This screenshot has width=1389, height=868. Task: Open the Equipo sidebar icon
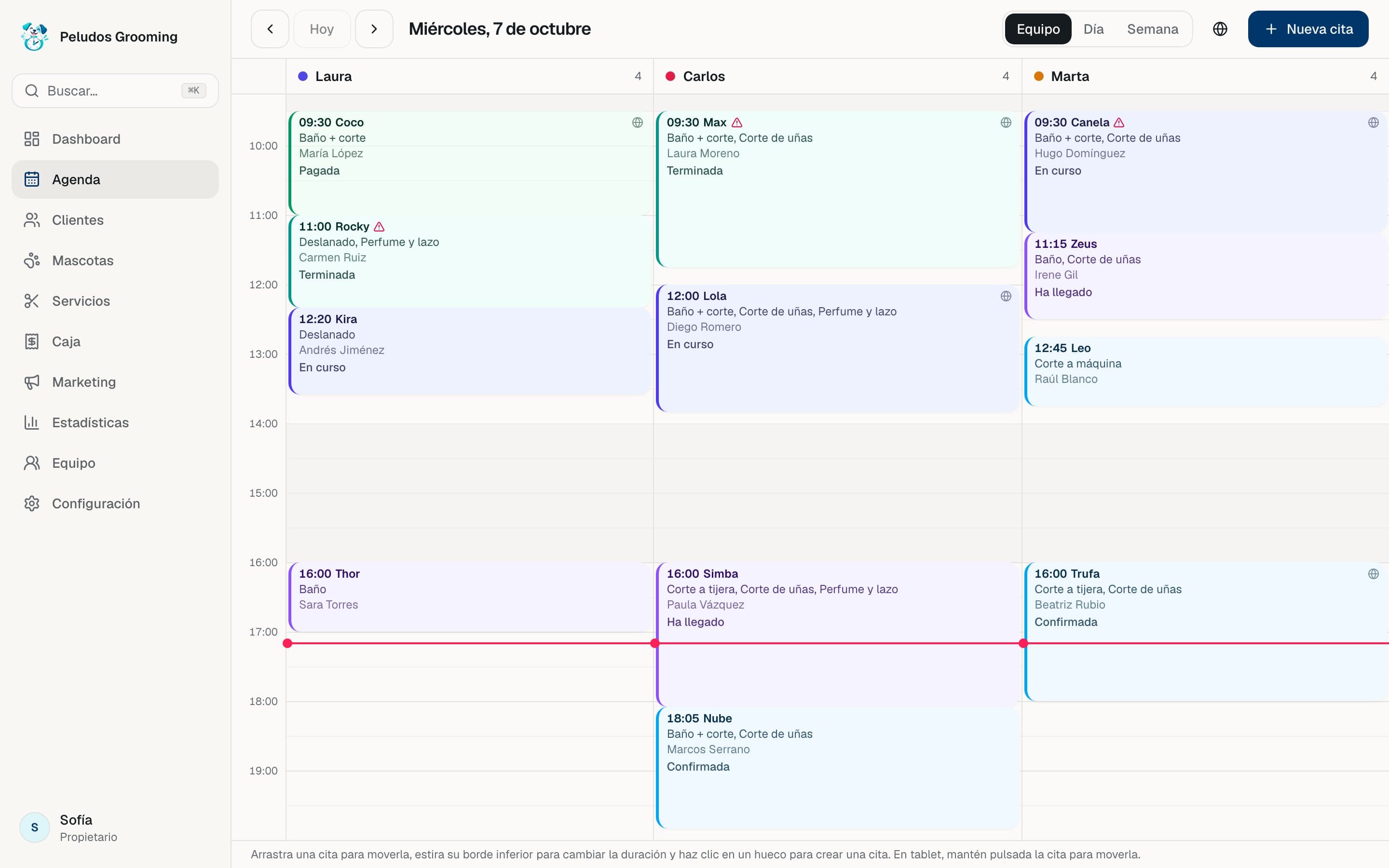pos(31,463)
